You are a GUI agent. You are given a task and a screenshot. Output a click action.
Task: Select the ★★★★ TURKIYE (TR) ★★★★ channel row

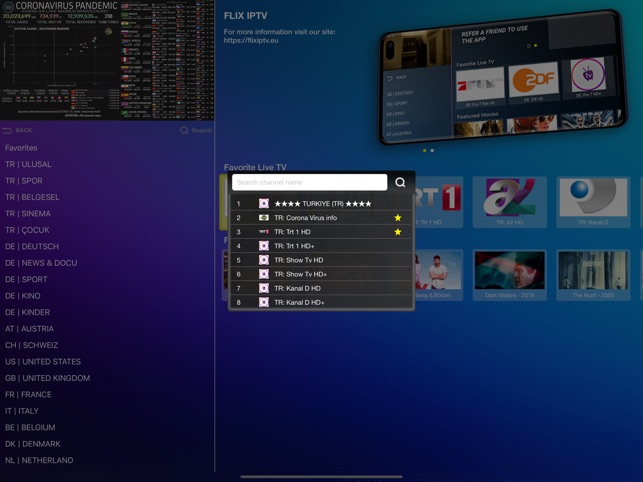point(321,203)
